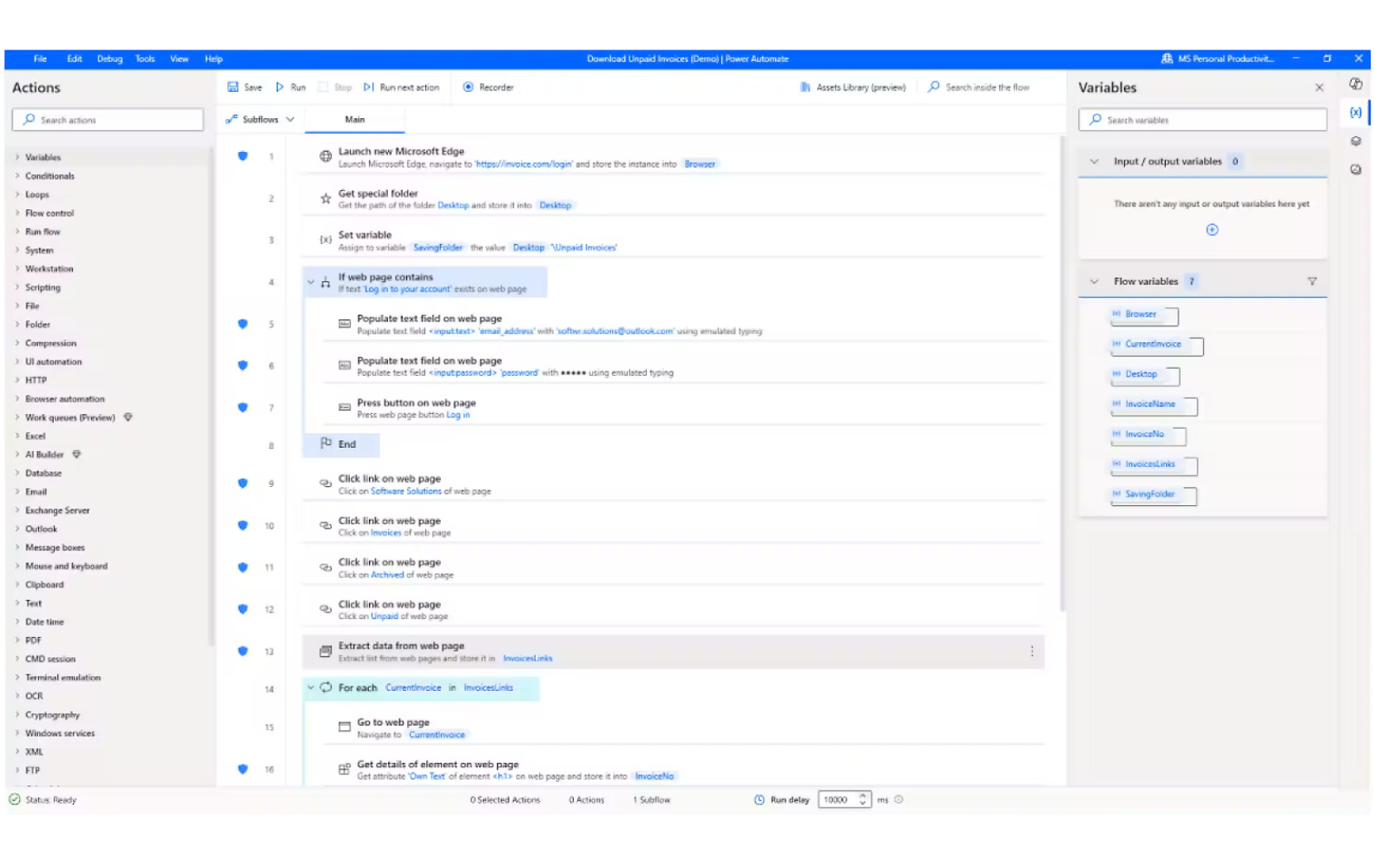Click the Search actions field

point(108,120)
